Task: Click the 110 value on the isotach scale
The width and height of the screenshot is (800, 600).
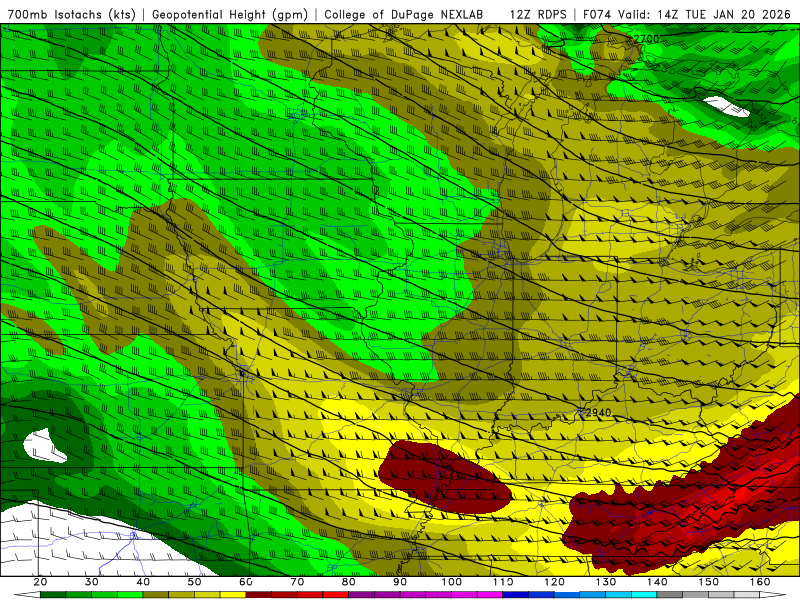Action: (503, 582)
